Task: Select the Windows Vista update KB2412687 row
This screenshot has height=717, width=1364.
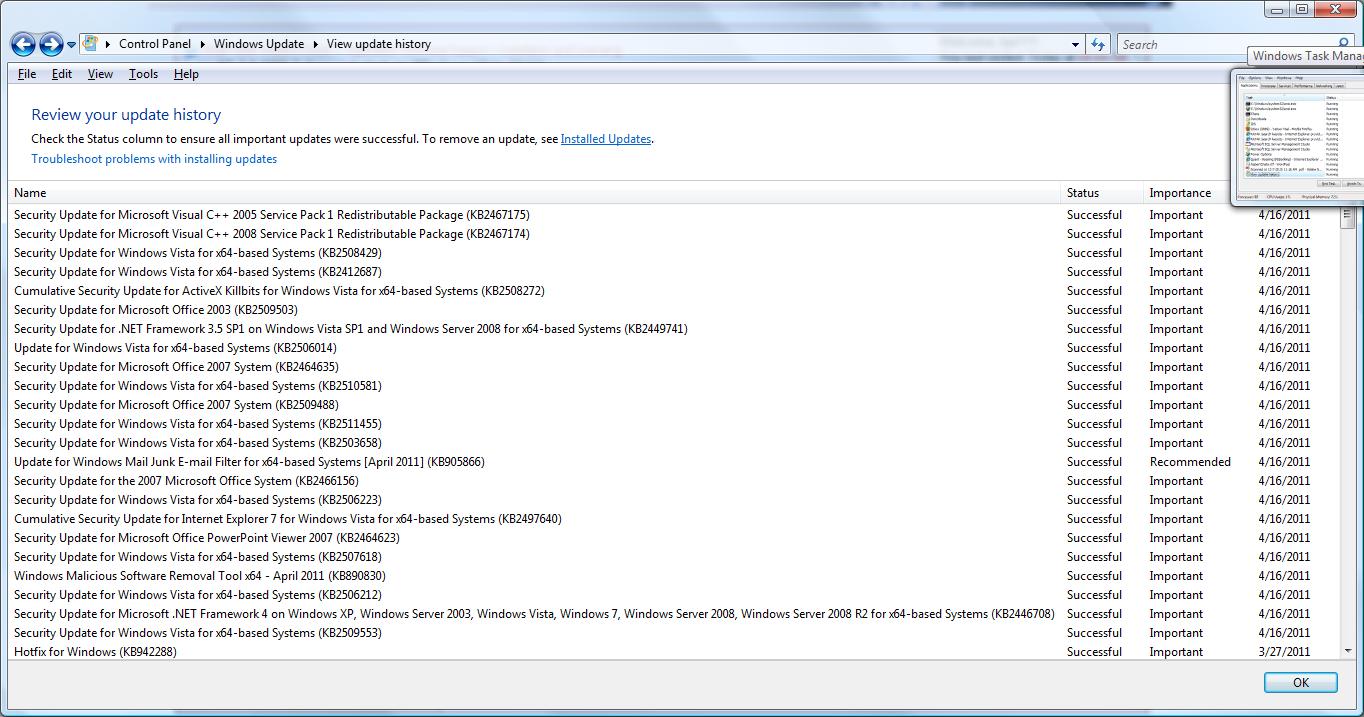Action: point(674,272)
